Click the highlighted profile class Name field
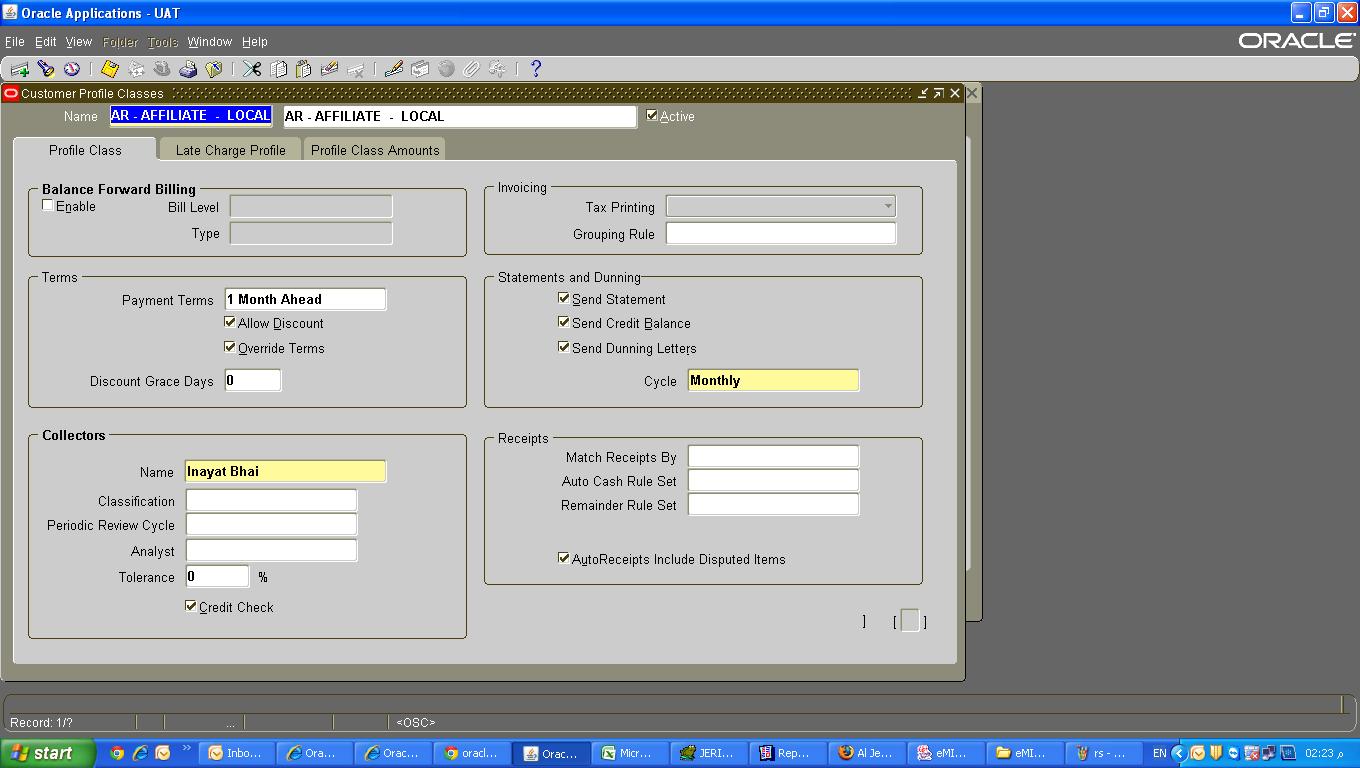The height and width of the screenshot is (768, 1360). pos(190,116)
